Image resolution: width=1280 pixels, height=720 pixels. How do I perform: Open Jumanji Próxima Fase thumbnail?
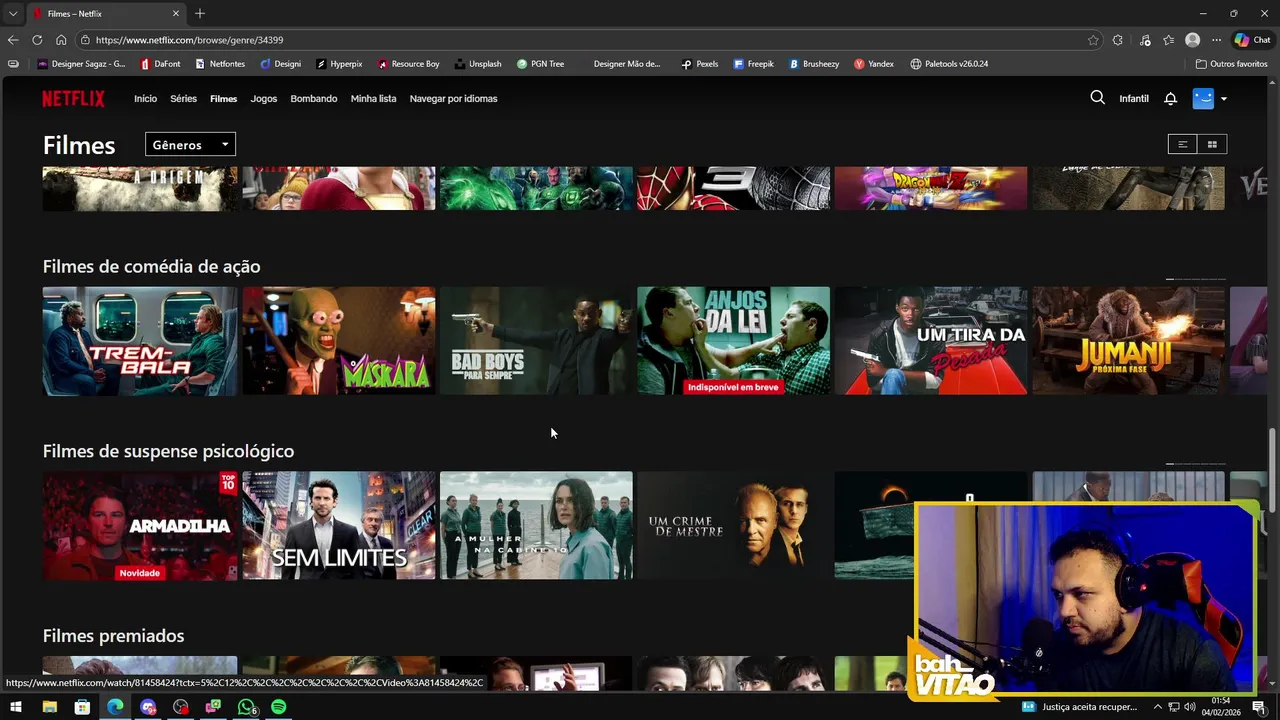point(1128,341)
